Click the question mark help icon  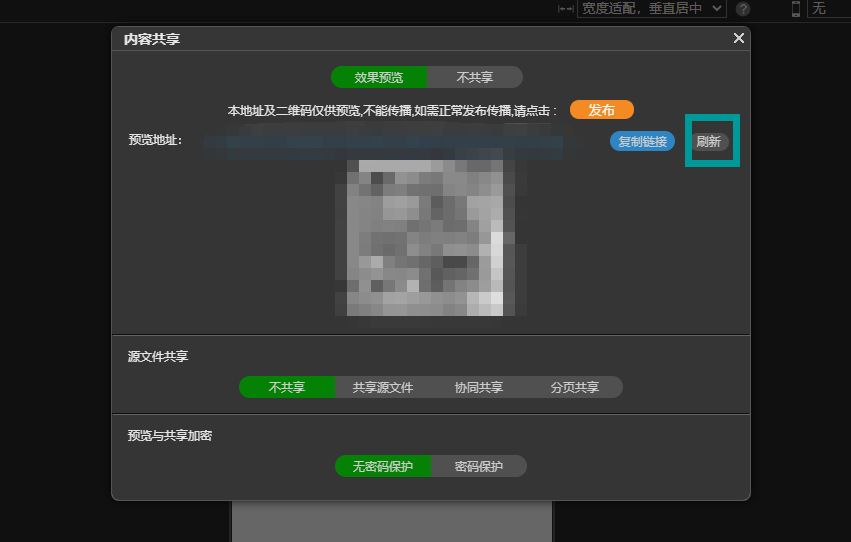pos(743,9)
